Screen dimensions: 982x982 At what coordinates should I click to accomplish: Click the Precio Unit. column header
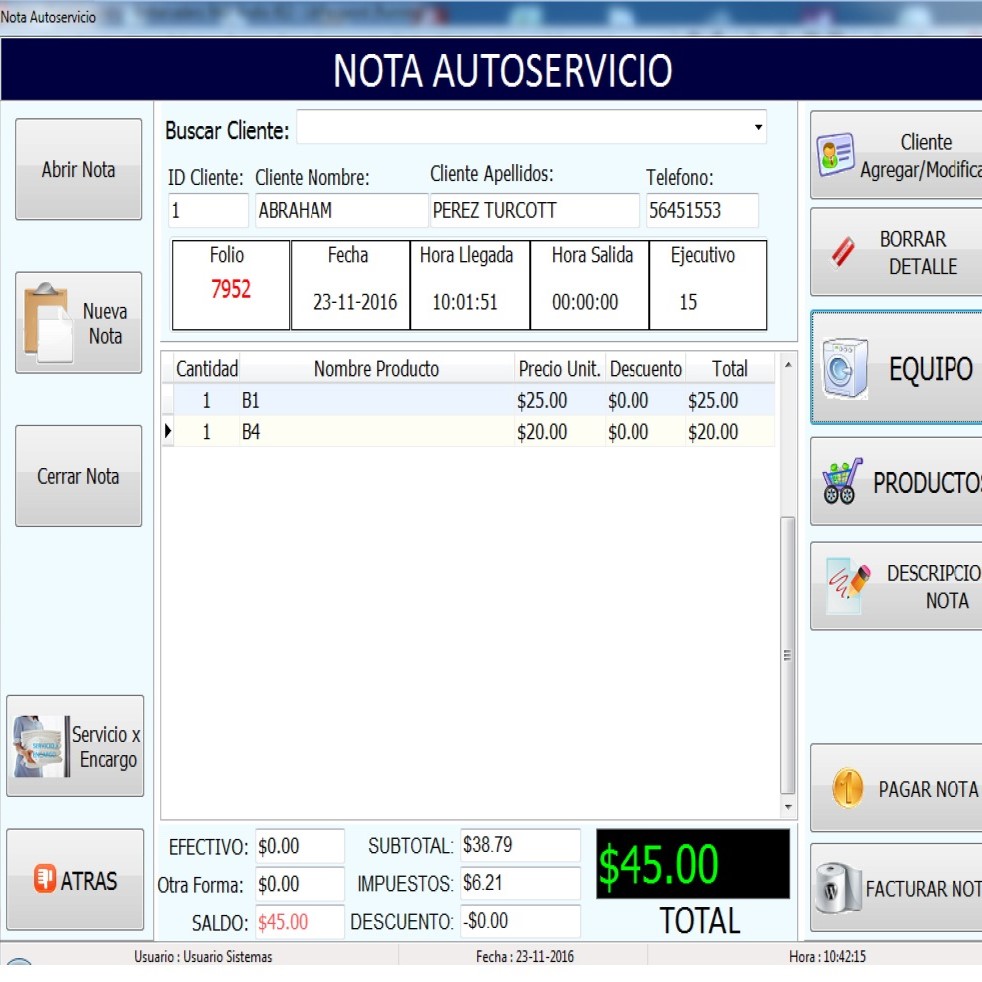tap(559, 369)
